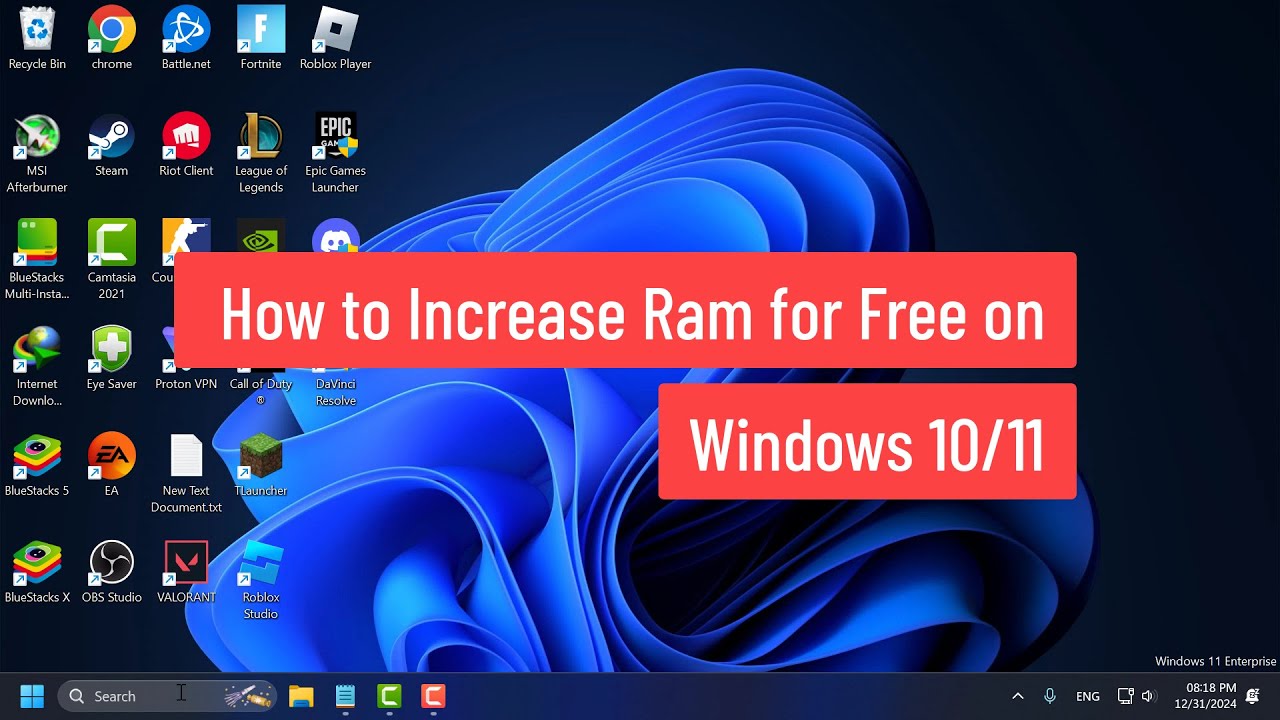This screenshot has width=1280, height=720.
Task: Click the speaker volume tray icon
Action: pos(1148,696)
